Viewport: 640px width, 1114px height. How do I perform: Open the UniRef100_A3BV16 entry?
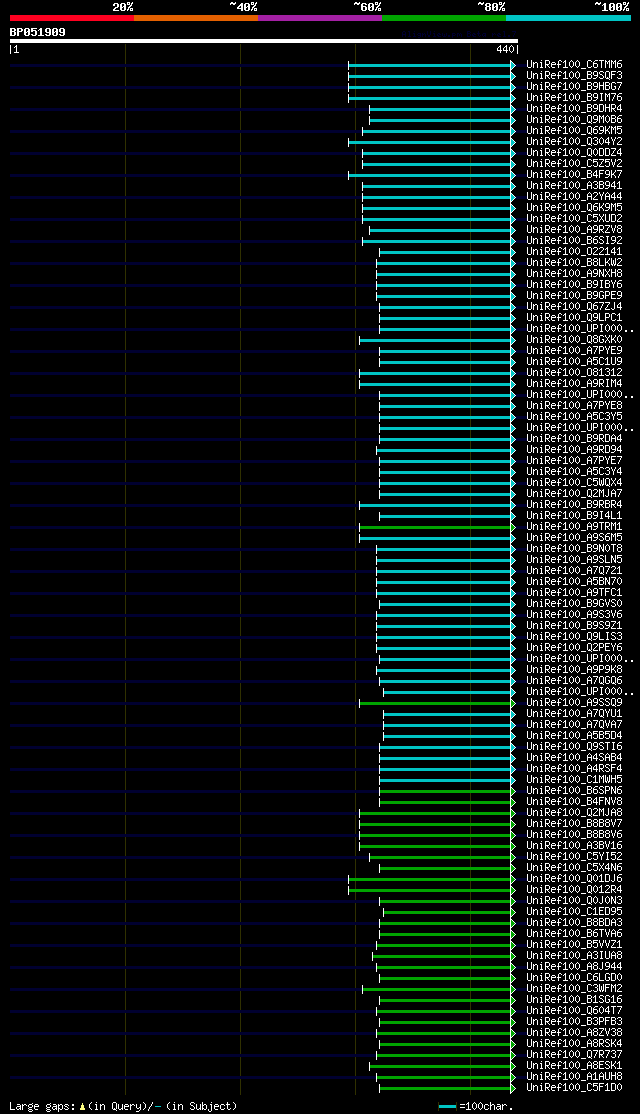pos(575,846)
